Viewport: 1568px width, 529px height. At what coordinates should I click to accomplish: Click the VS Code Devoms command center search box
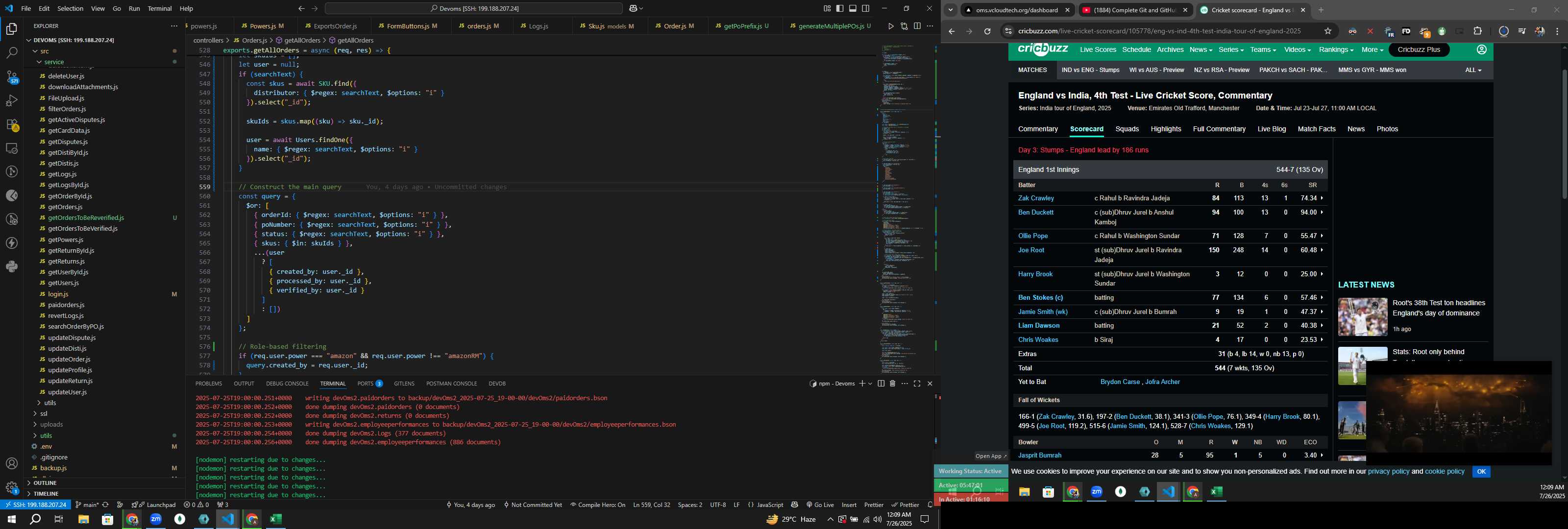tap(473, 8)
